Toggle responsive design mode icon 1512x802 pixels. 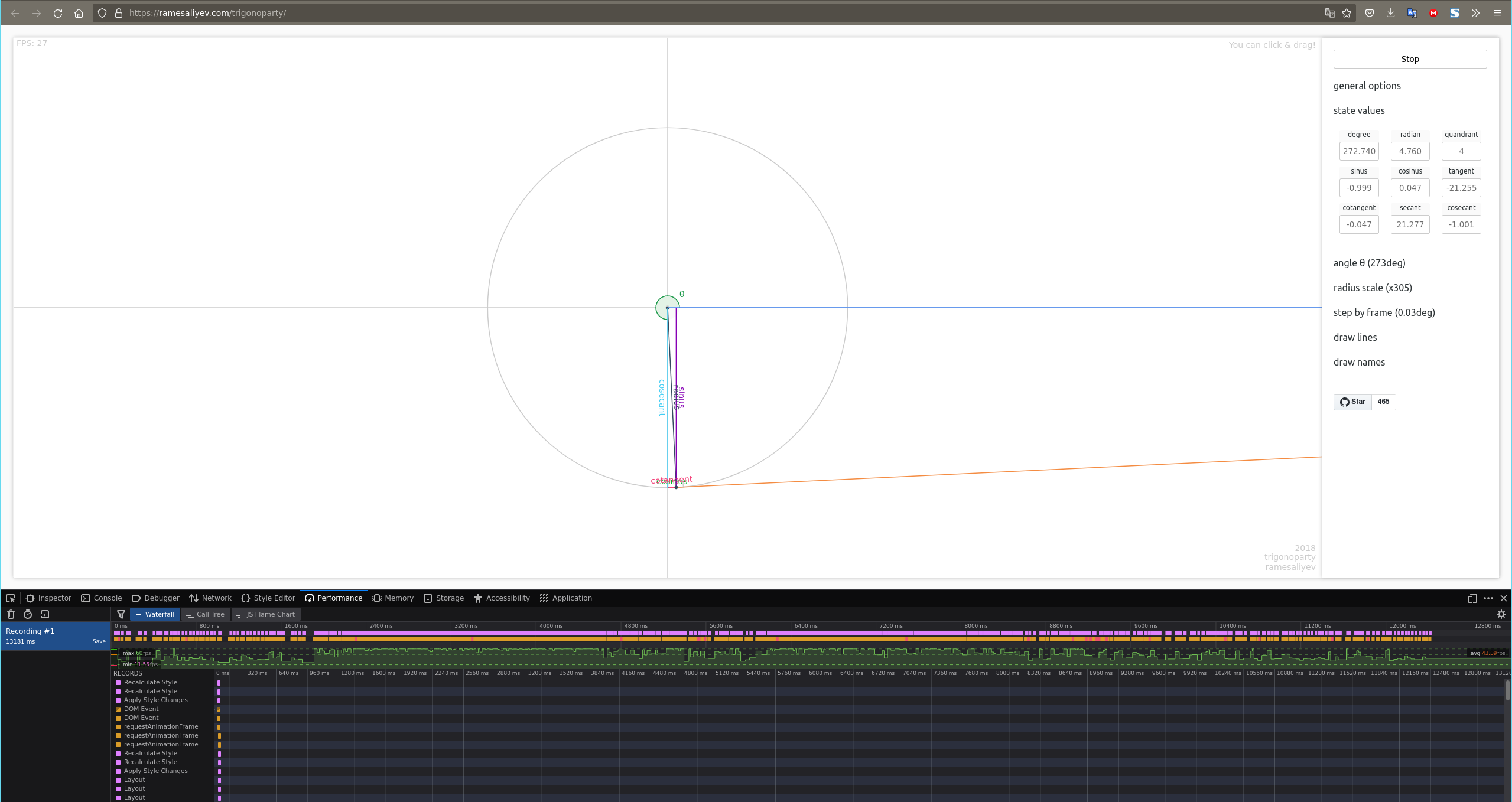coord(1472,598)
